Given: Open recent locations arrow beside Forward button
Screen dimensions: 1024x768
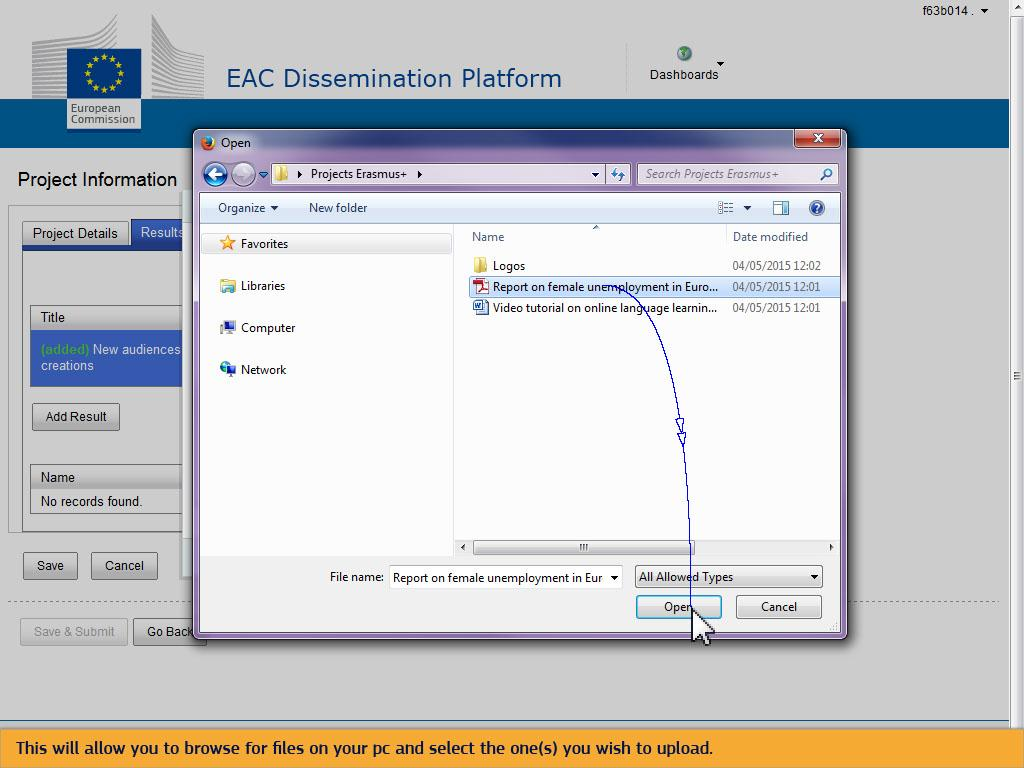Looking at the screenshot, I should coord(263,175).
